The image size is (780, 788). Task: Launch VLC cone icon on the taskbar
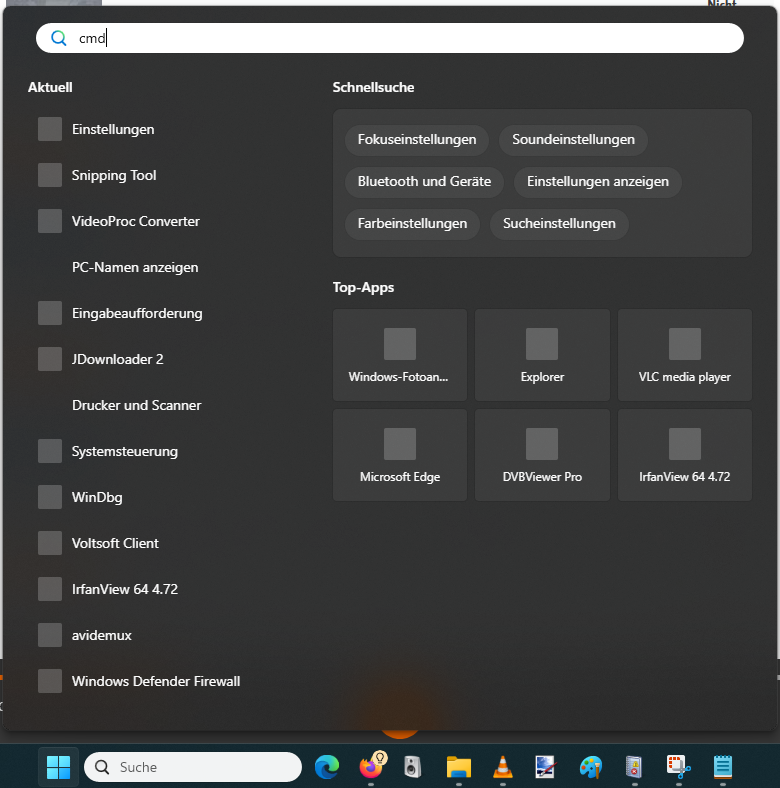click(503, 767)
